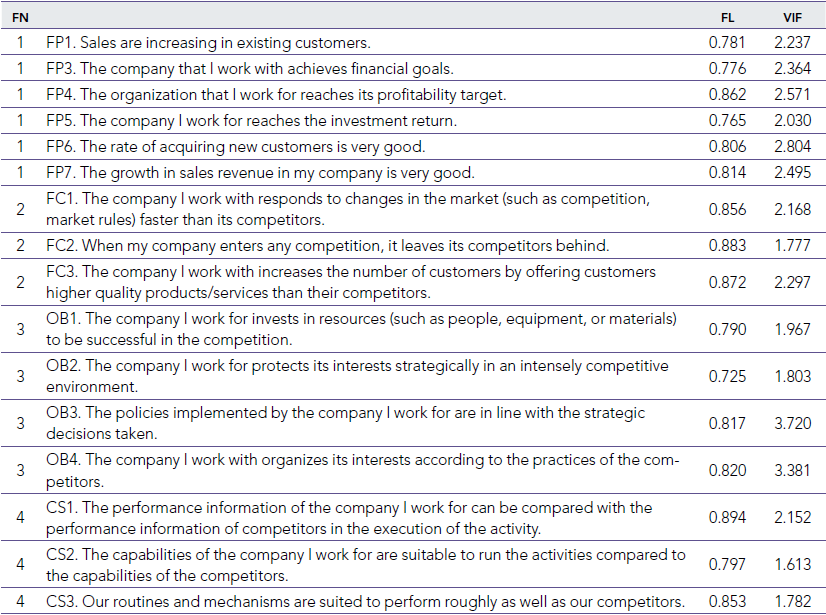Select the VIF value 3.381
826x615 pixels.
[x=791, y=470]
